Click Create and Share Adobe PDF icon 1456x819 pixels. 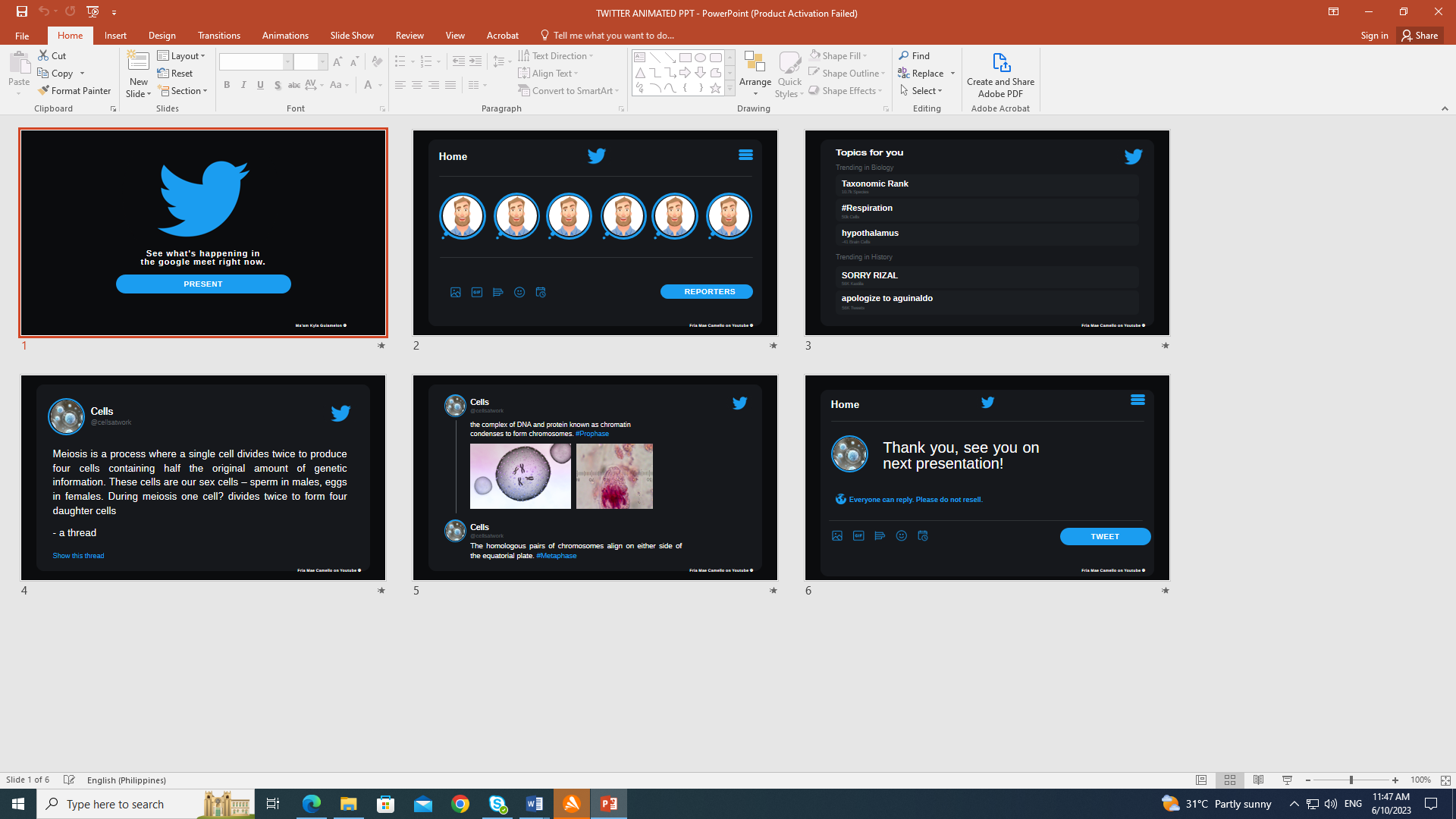point(1000,63)
